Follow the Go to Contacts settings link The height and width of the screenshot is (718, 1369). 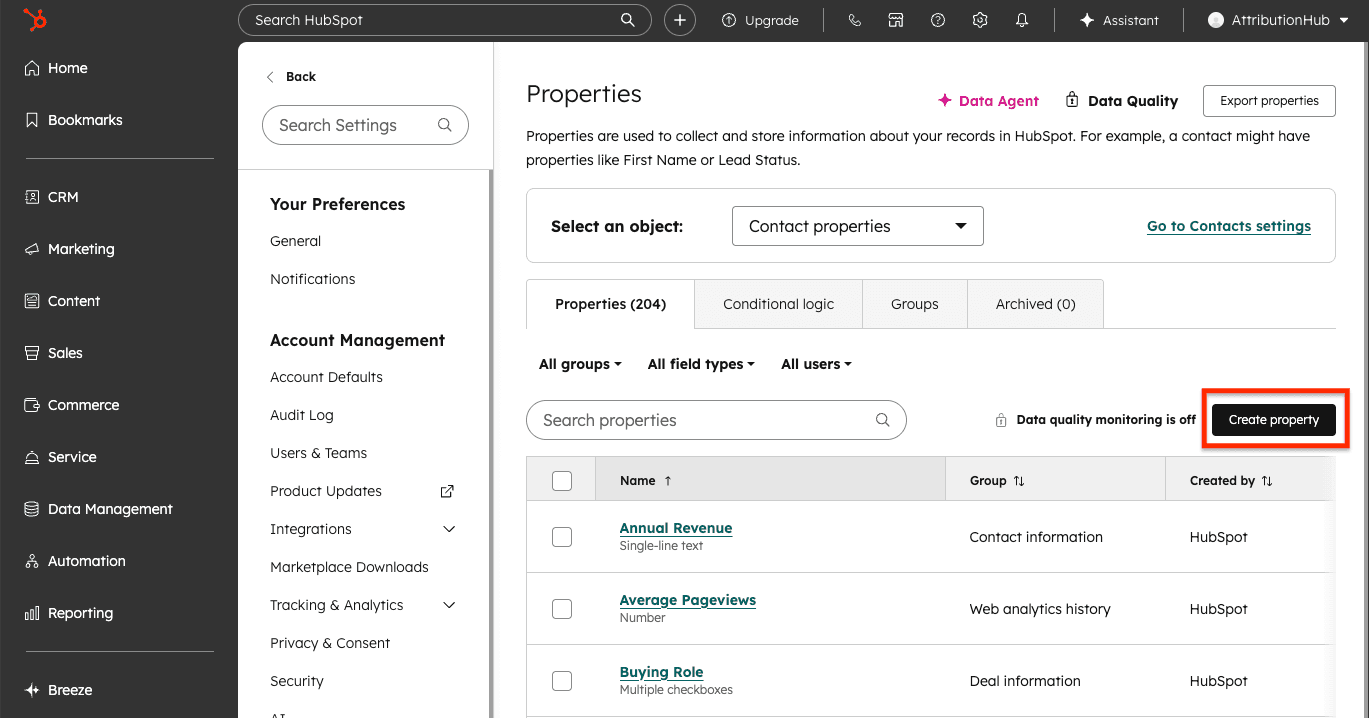(x=1228, y=226)
